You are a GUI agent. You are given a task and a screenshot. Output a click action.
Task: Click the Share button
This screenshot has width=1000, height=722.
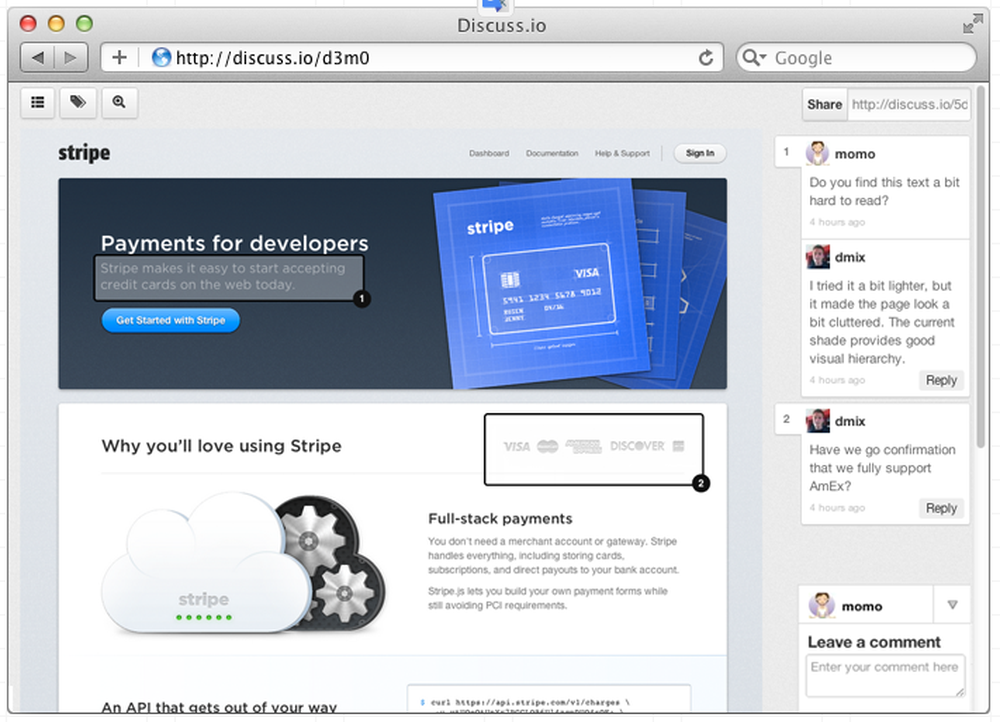pos(825,105)
